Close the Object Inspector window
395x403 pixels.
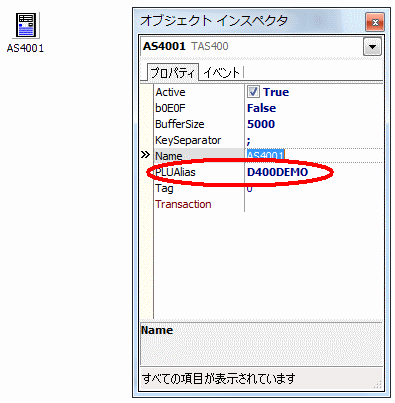click(x=375, y=22)
